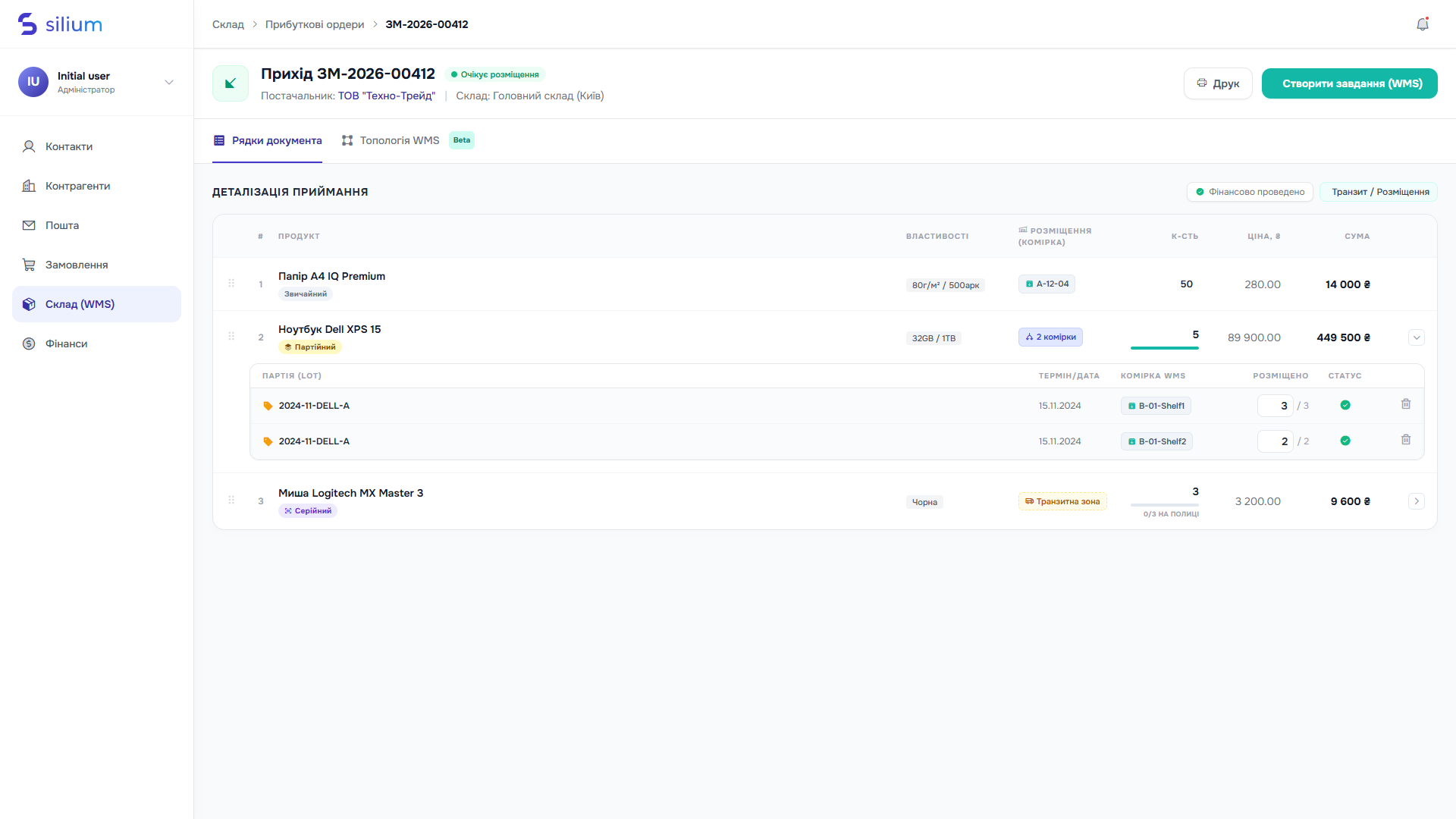Click the 14 000 ₴ sum
1456x819 pixels.
coord(1348,284)
